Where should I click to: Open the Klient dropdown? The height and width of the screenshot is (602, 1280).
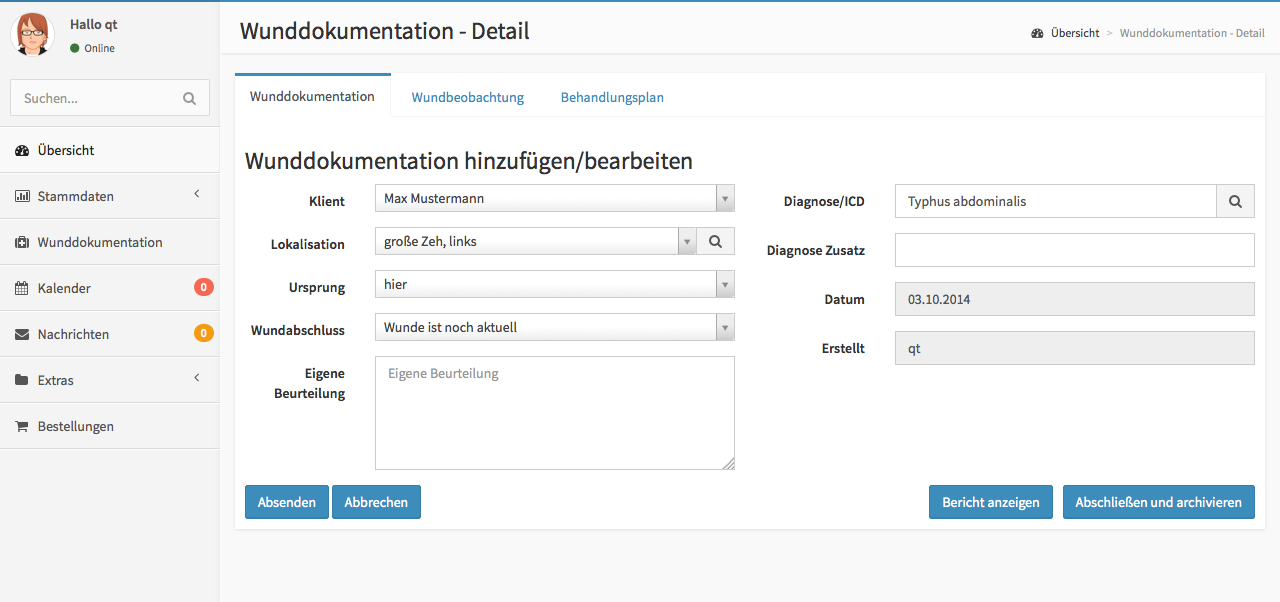[x=555, y=198]
